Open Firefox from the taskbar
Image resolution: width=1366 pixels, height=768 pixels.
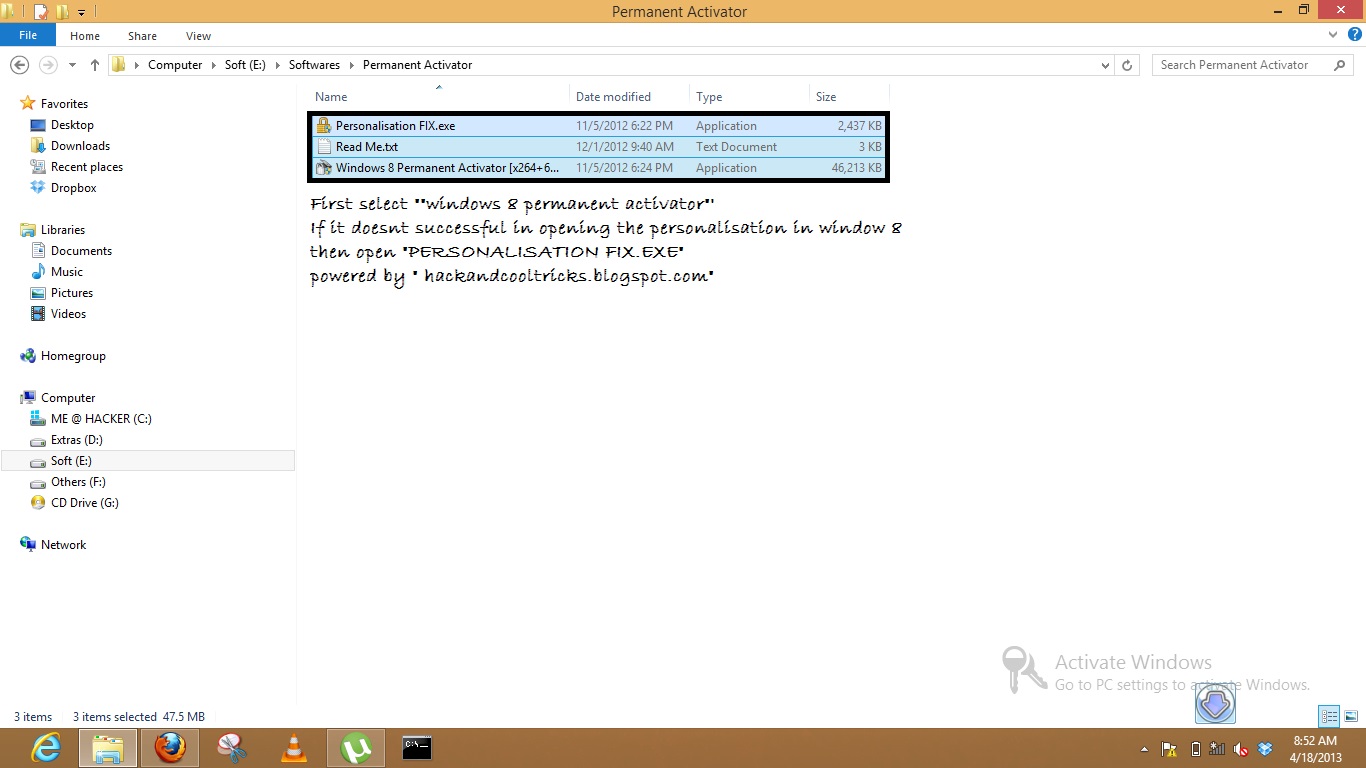pos(170,748)
